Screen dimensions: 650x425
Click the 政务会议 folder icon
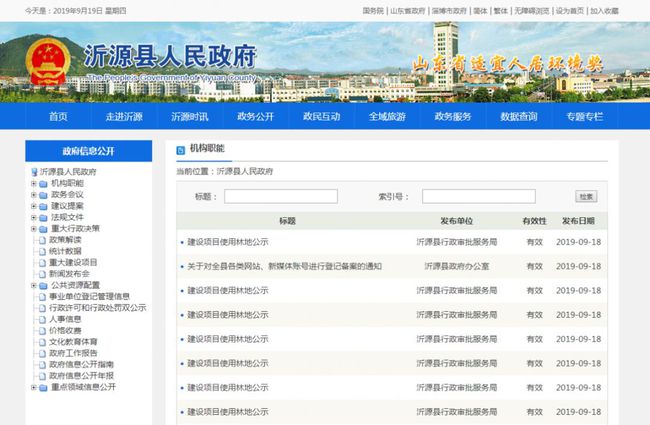(43, 195)
